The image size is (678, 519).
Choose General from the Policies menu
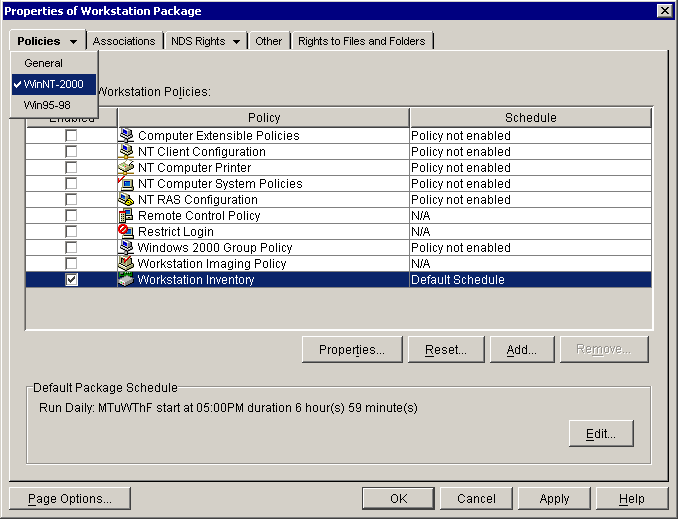click(54, 63)
